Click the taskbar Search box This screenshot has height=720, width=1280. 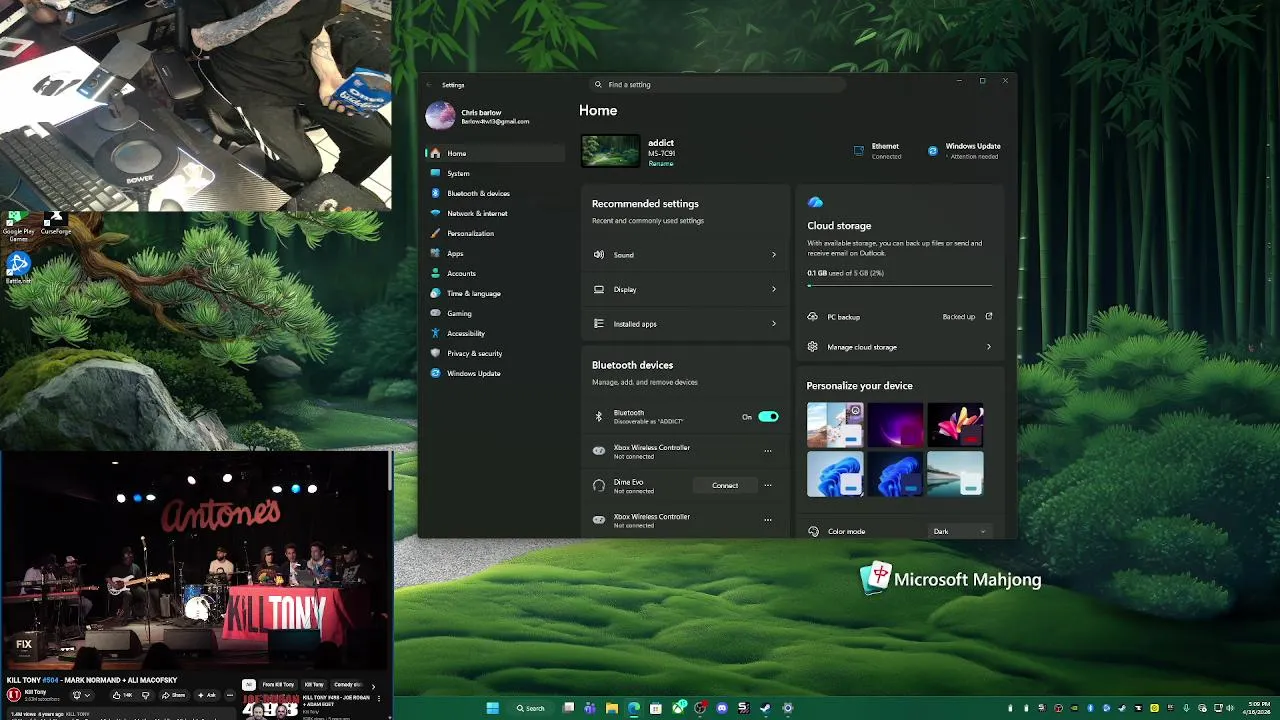pyautogui.click(x=531, y=708)
